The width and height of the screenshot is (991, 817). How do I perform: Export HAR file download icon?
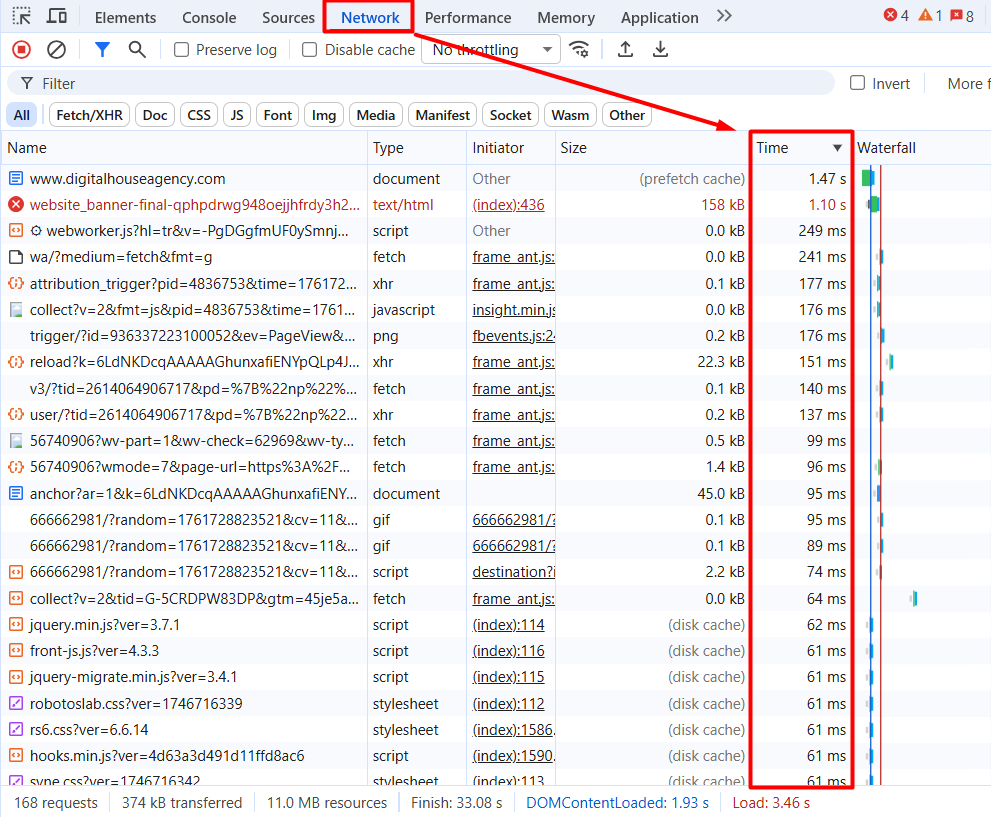coord(660,49)
